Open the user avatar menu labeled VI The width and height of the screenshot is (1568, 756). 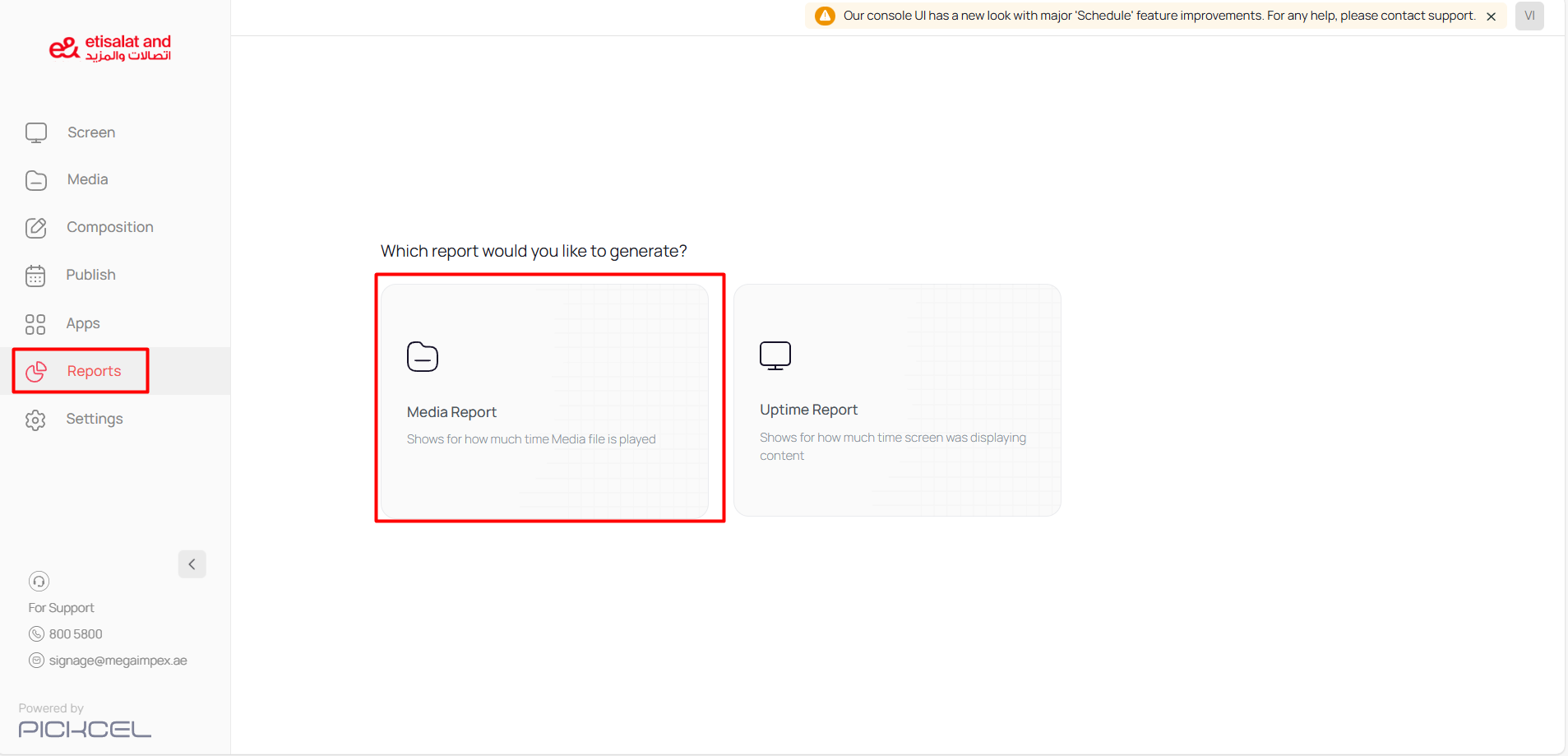[x=1529, y=16]
